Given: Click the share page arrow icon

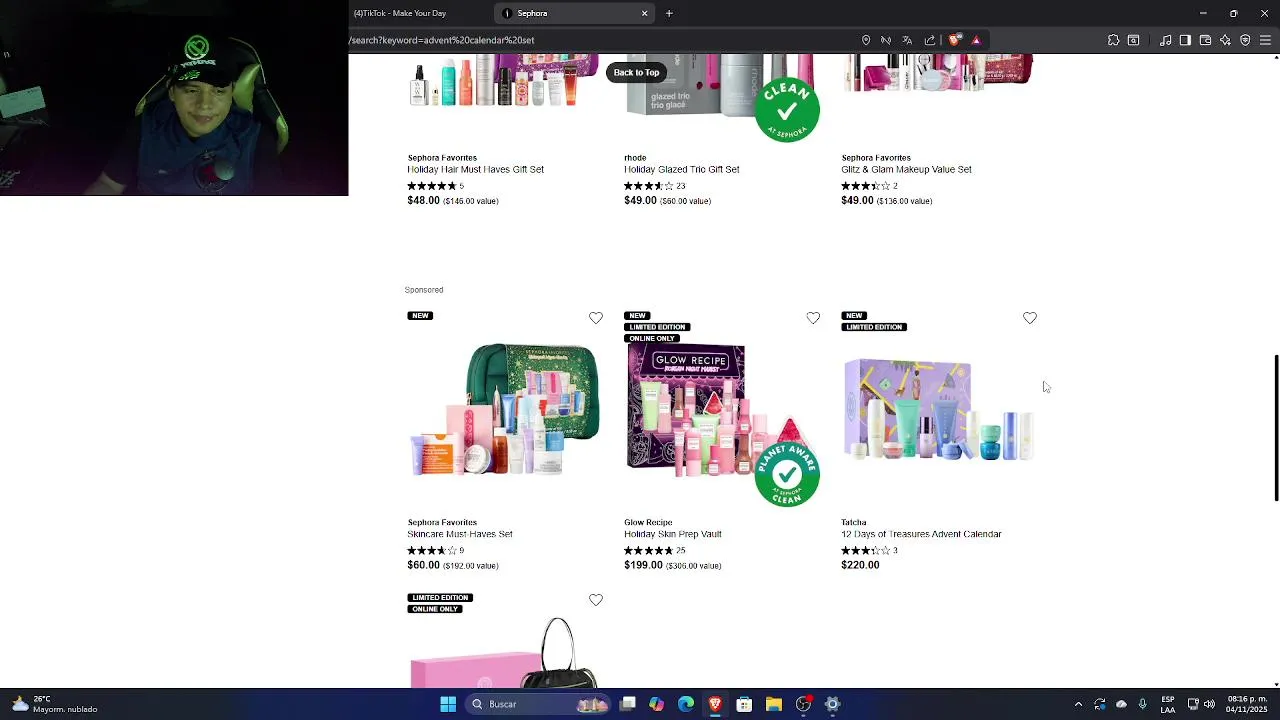Looking at the screenshot, I should pyautogui.click(x=930, y=40).
